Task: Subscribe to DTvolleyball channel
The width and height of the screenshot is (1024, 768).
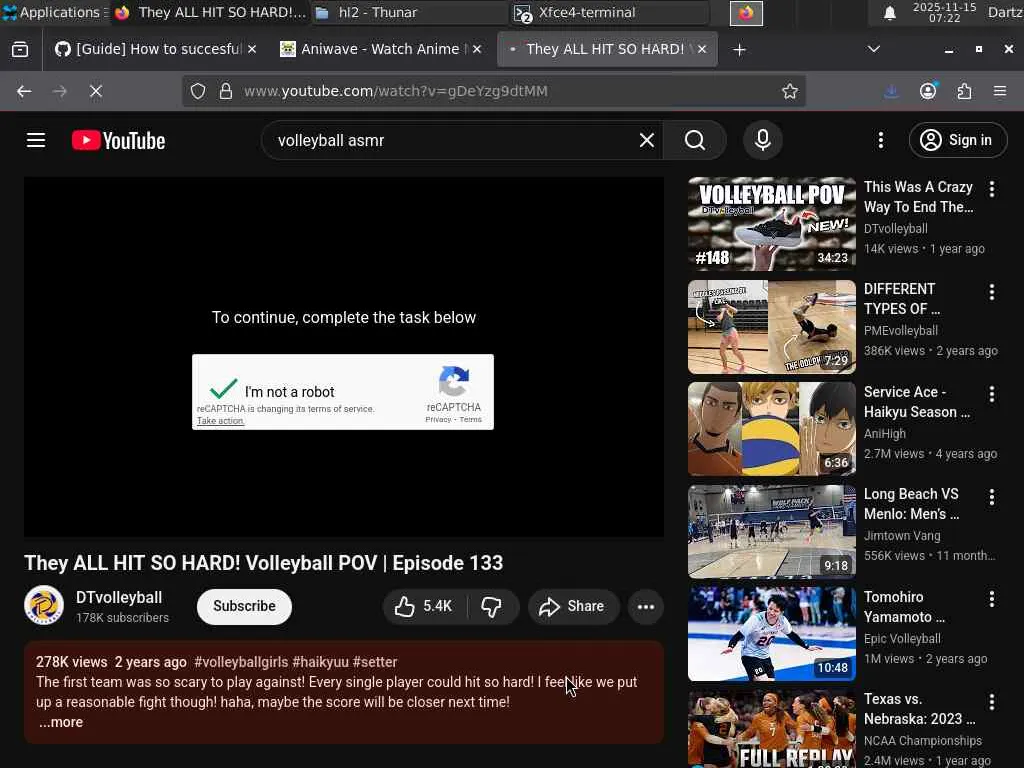Action: coord(244,607)
